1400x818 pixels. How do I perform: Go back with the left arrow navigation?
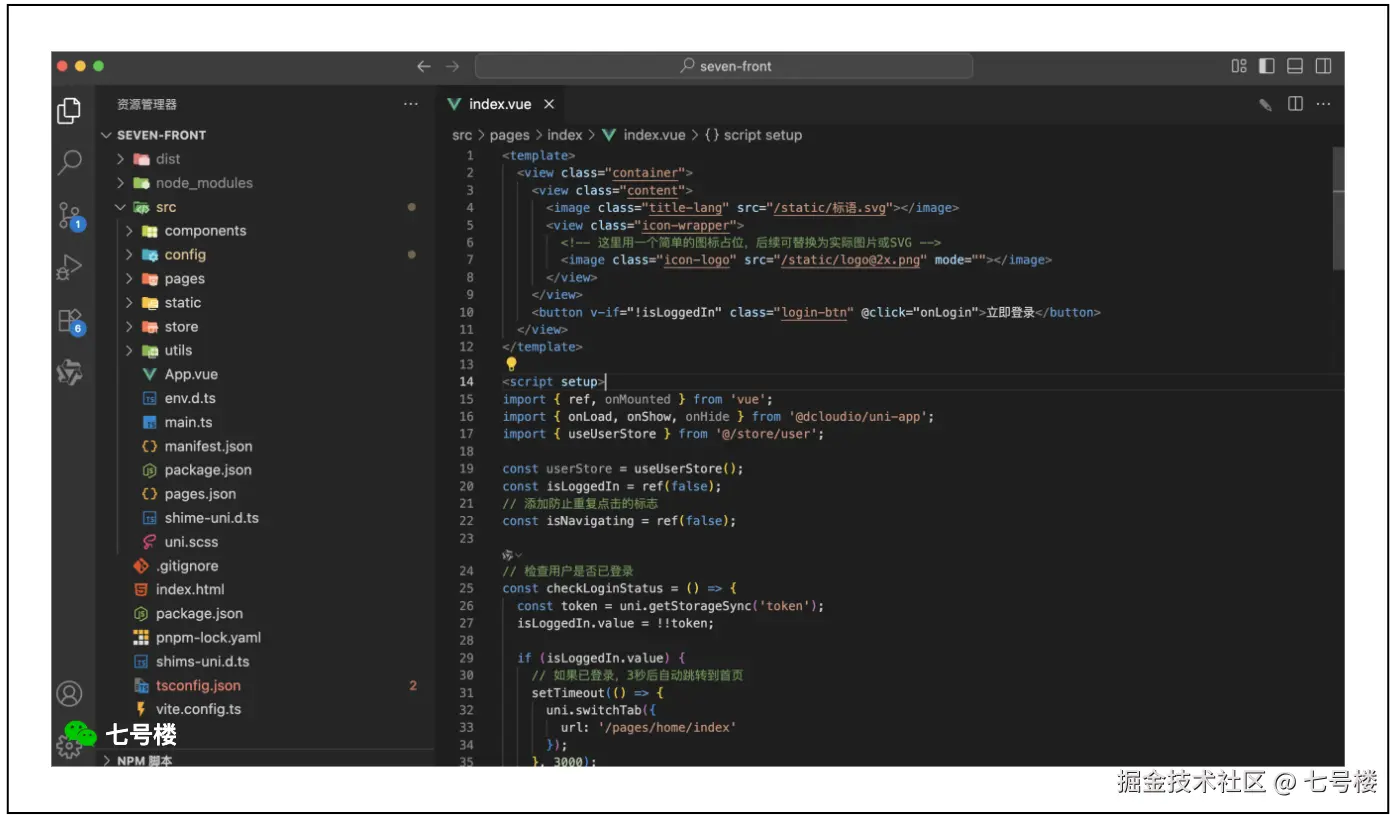click(424, 66)
